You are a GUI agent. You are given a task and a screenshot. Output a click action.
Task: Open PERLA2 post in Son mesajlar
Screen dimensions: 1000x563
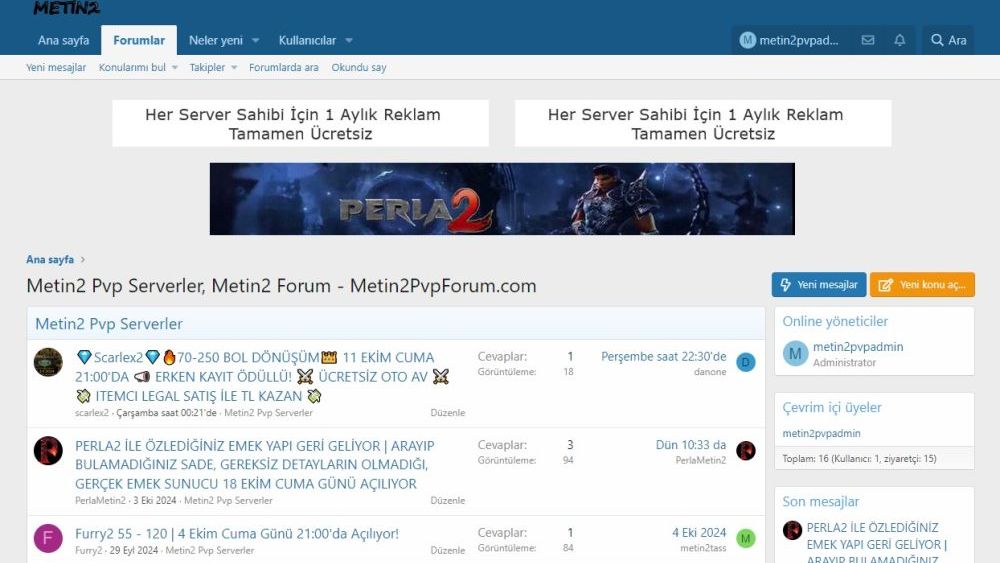point(877,543)
